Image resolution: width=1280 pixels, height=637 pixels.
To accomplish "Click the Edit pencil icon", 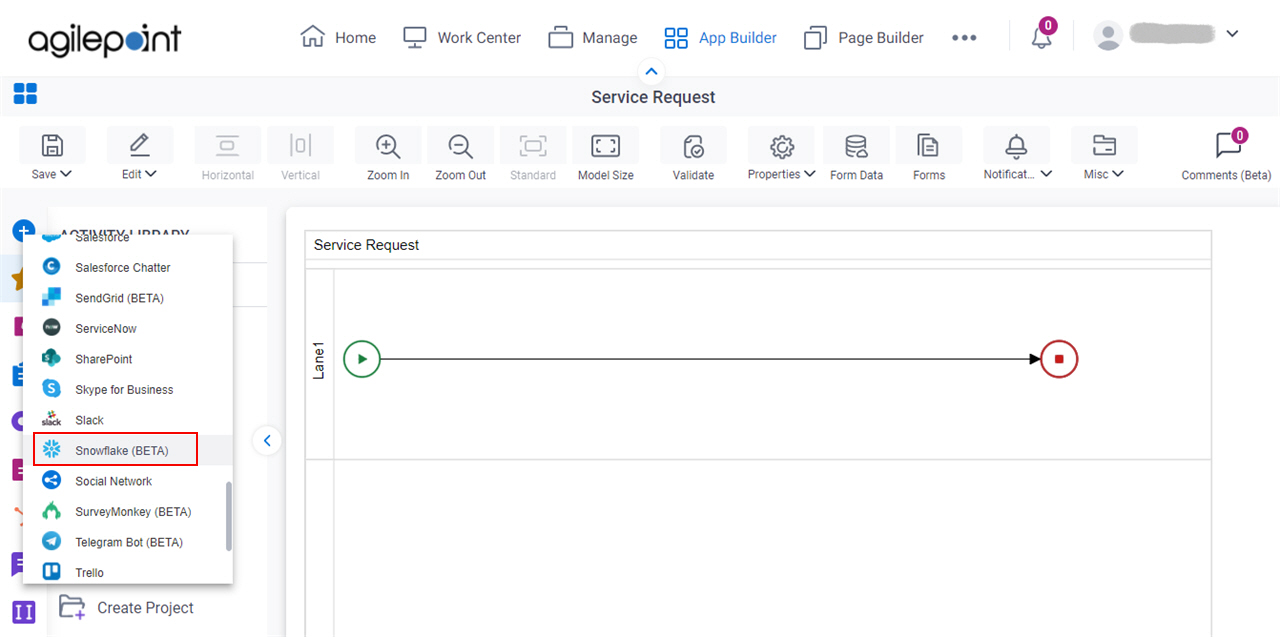I will point(139,146).
